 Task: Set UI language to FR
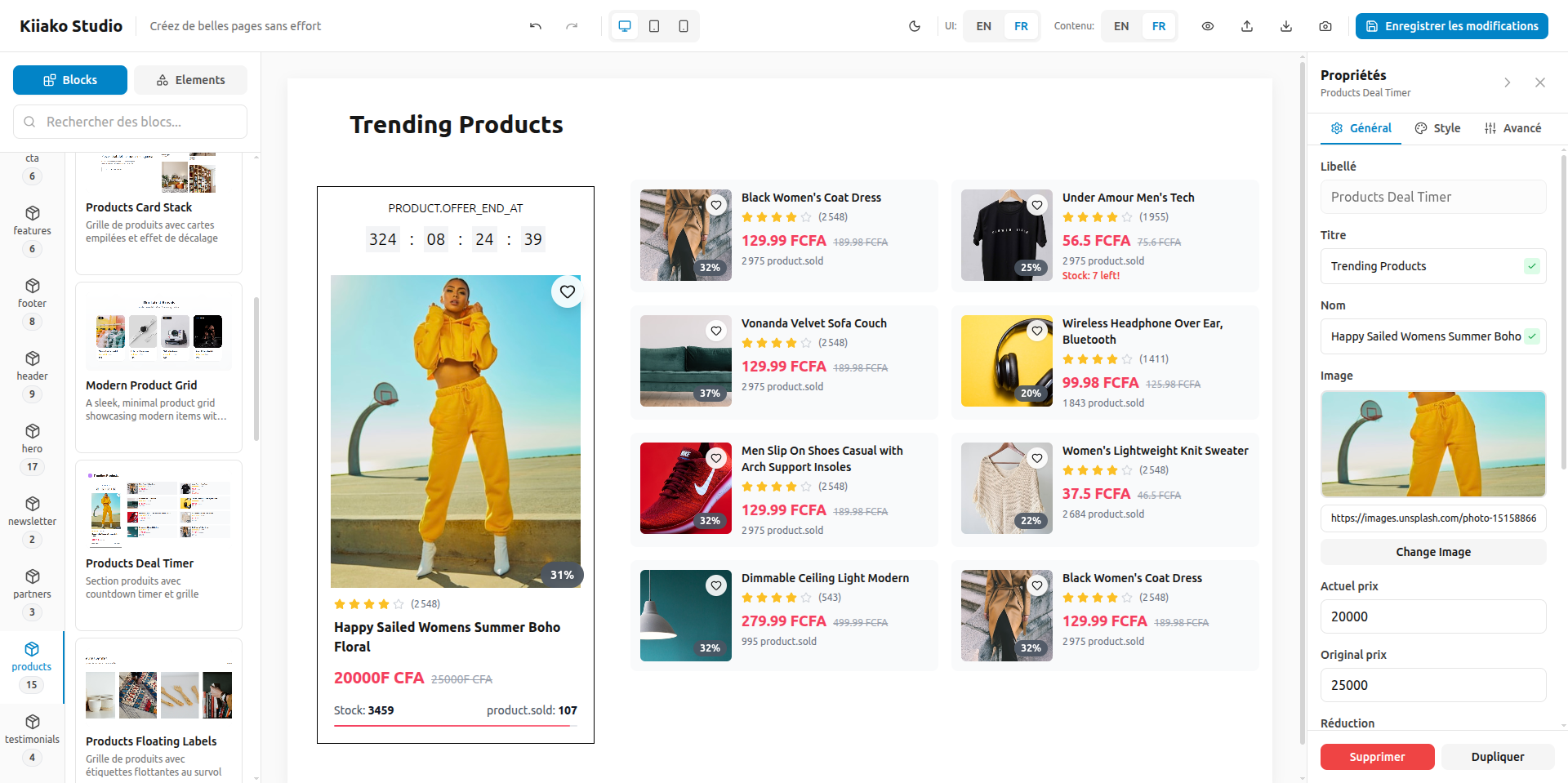[1021, 26]
